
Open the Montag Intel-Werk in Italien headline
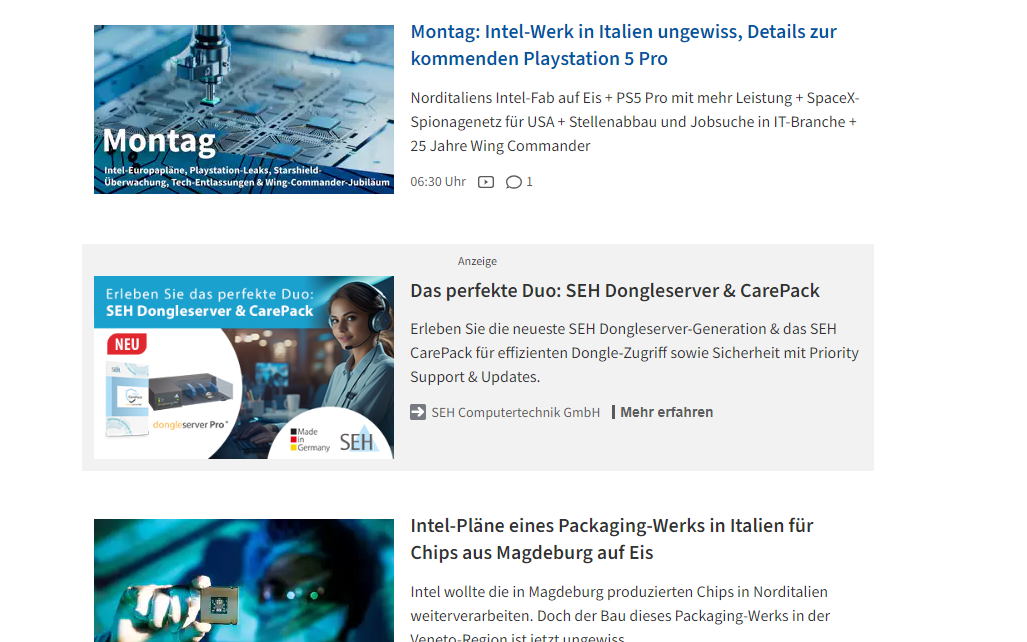coord(623,45)
